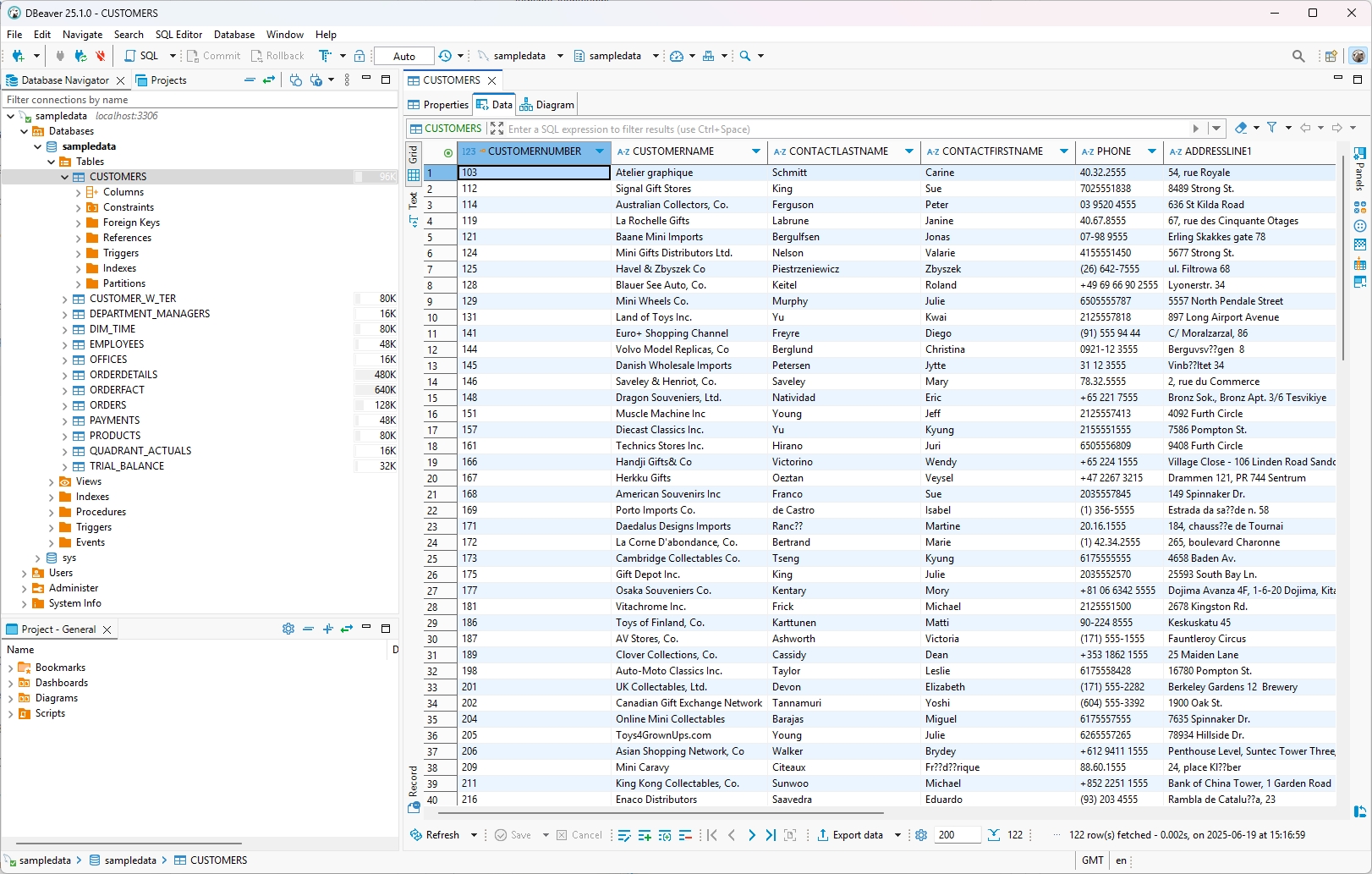Open the SQL Editor menu
This screenshot has height=874, width=1372.
(x=178, y=35)
